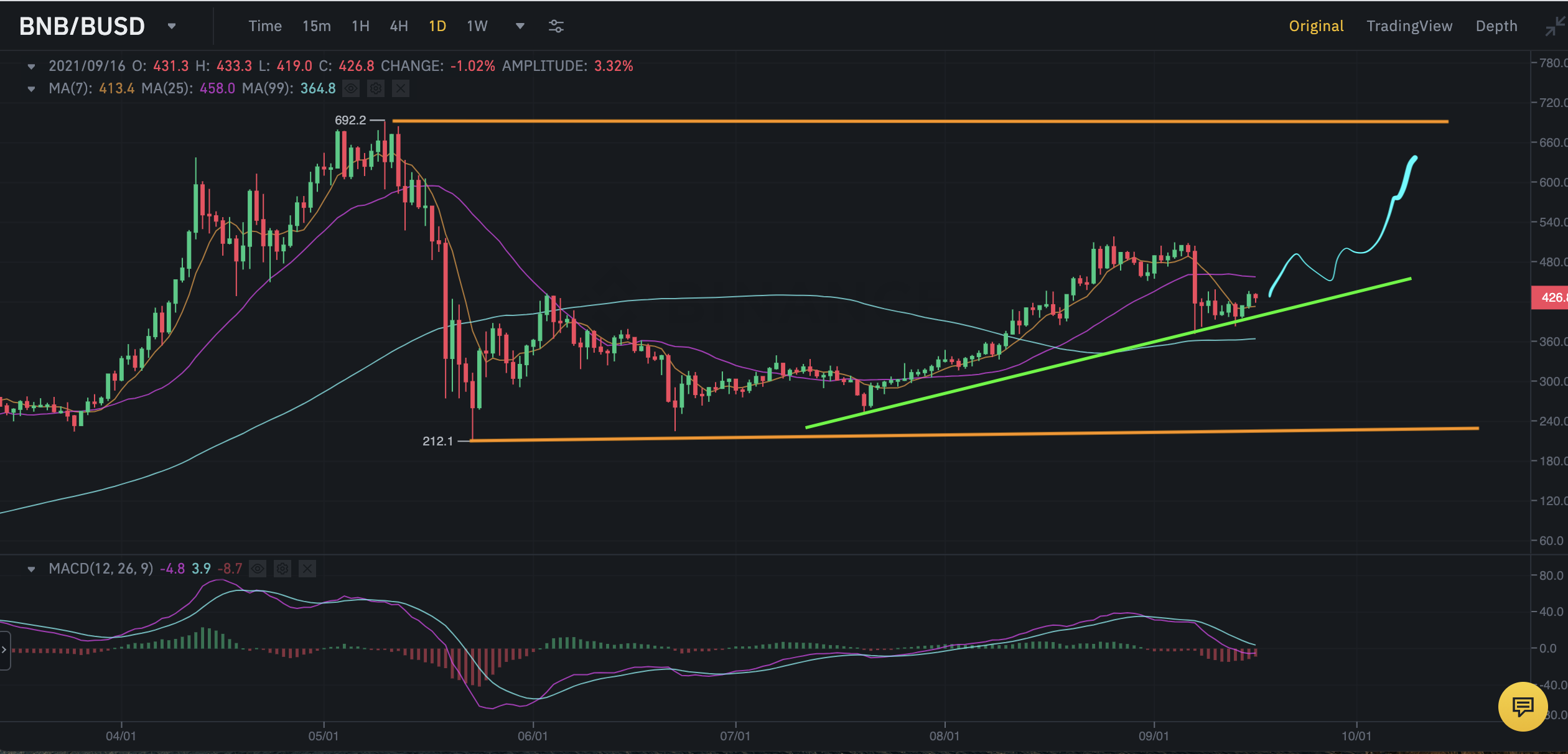Screen dimensions: 1568x754
Task: Collapse the MACD indicator legend arrow
Action: click(x=31, y=569)
